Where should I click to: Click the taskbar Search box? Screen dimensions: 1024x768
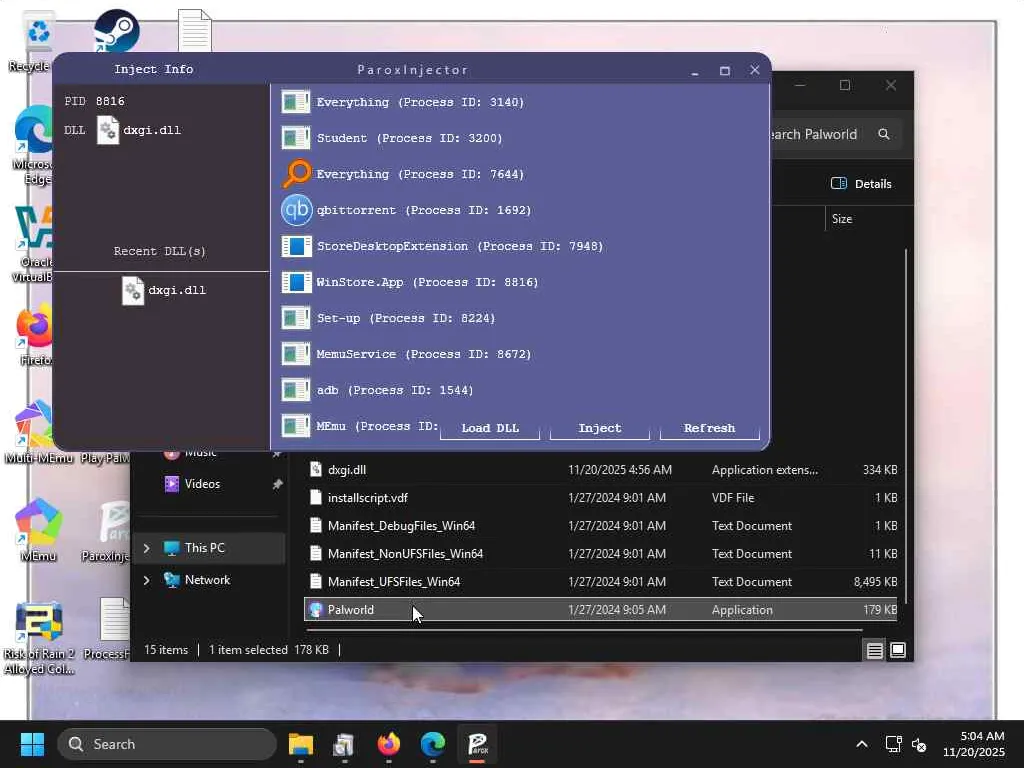[x=167, y=744]
